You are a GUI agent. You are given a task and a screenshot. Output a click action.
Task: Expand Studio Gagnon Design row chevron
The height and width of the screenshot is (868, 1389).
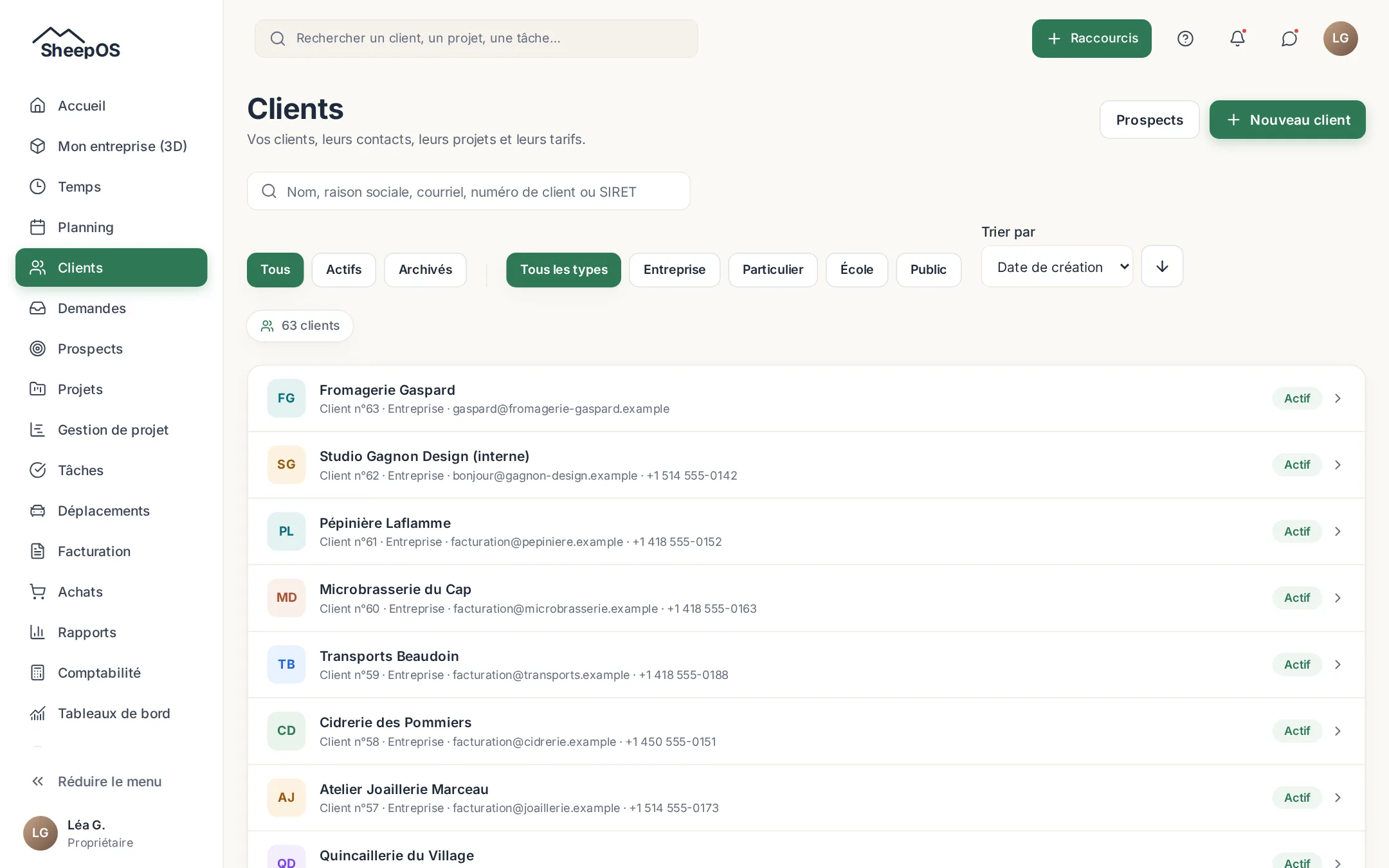[1338, 465]
